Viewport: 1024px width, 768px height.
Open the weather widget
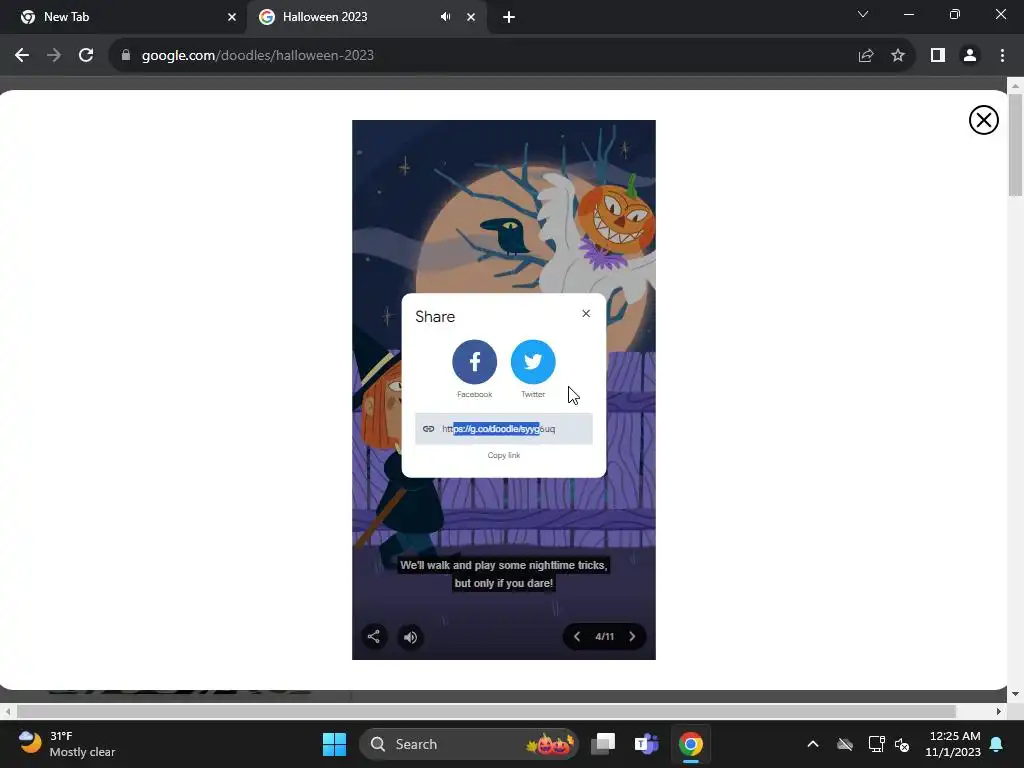(x=67, y=744)
